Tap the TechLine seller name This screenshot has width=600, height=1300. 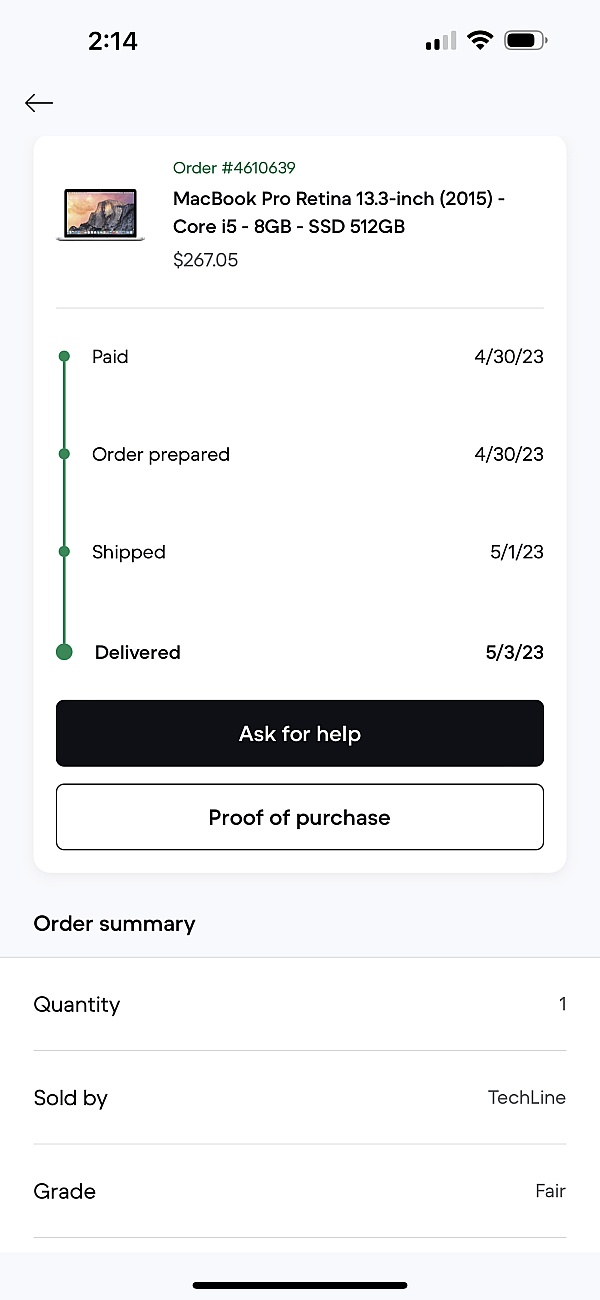click(526, 1097)
